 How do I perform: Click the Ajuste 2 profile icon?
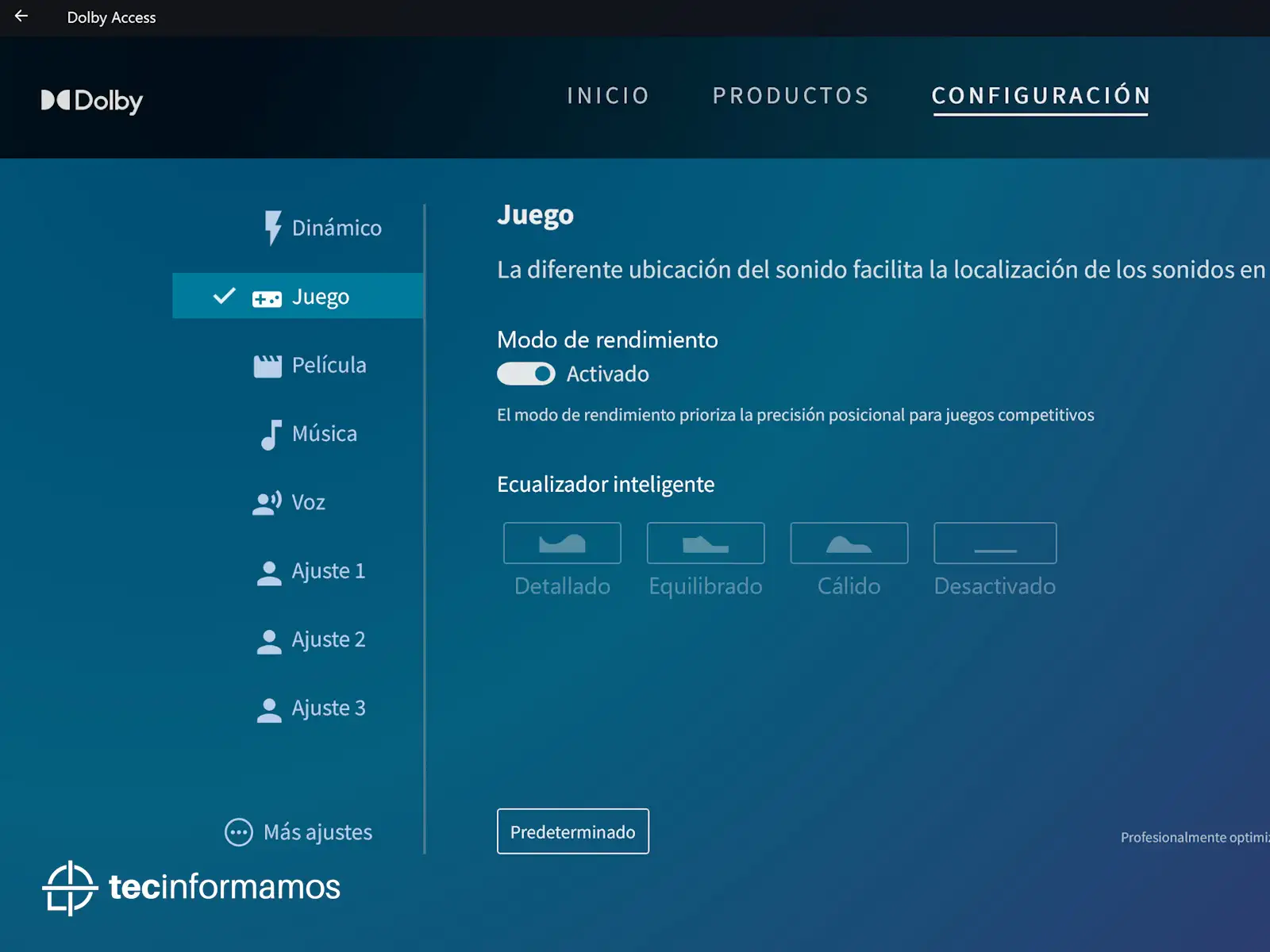click(269, 641)
